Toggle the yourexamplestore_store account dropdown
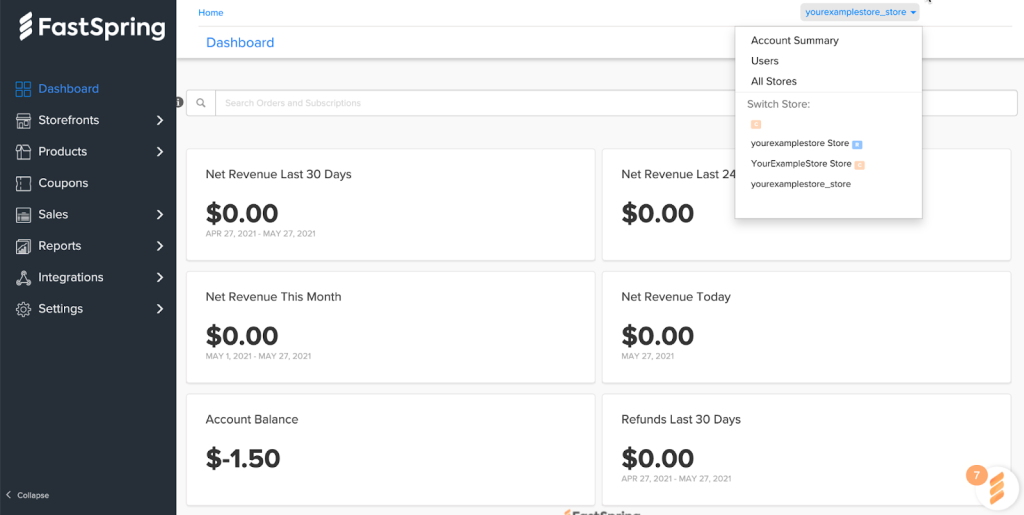This screenshot has width=1024, height=515. pyautogui.click(x=859, y=12)
